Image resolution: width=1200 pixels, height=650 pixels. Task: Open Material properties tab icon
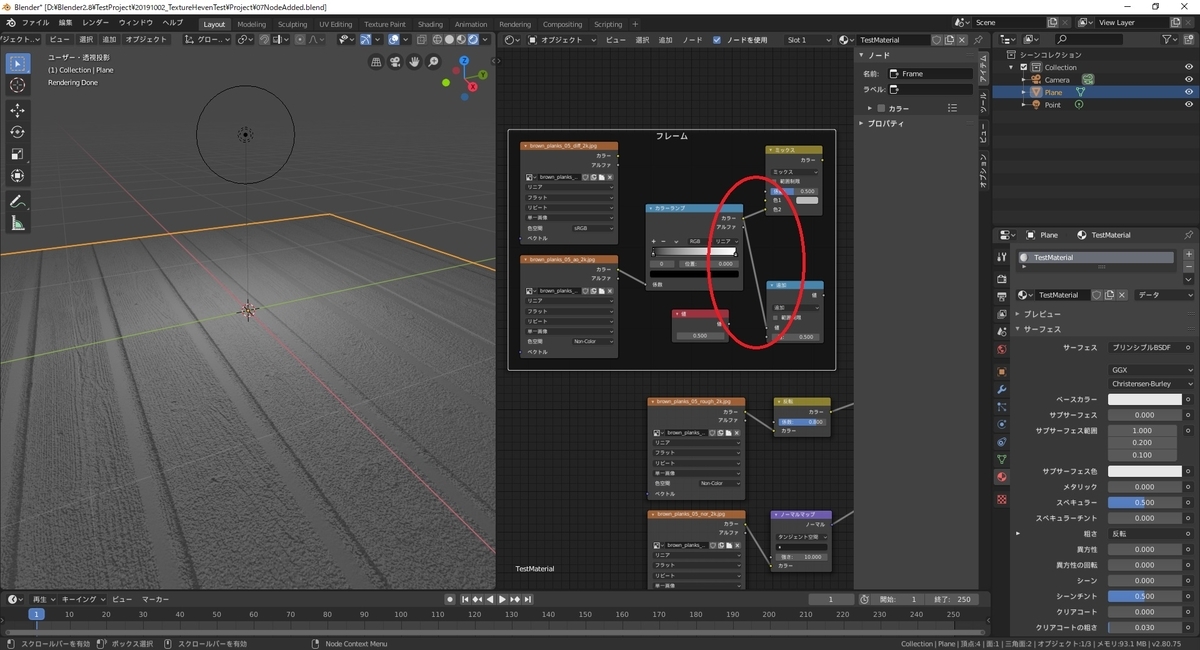click(1002, 477)
